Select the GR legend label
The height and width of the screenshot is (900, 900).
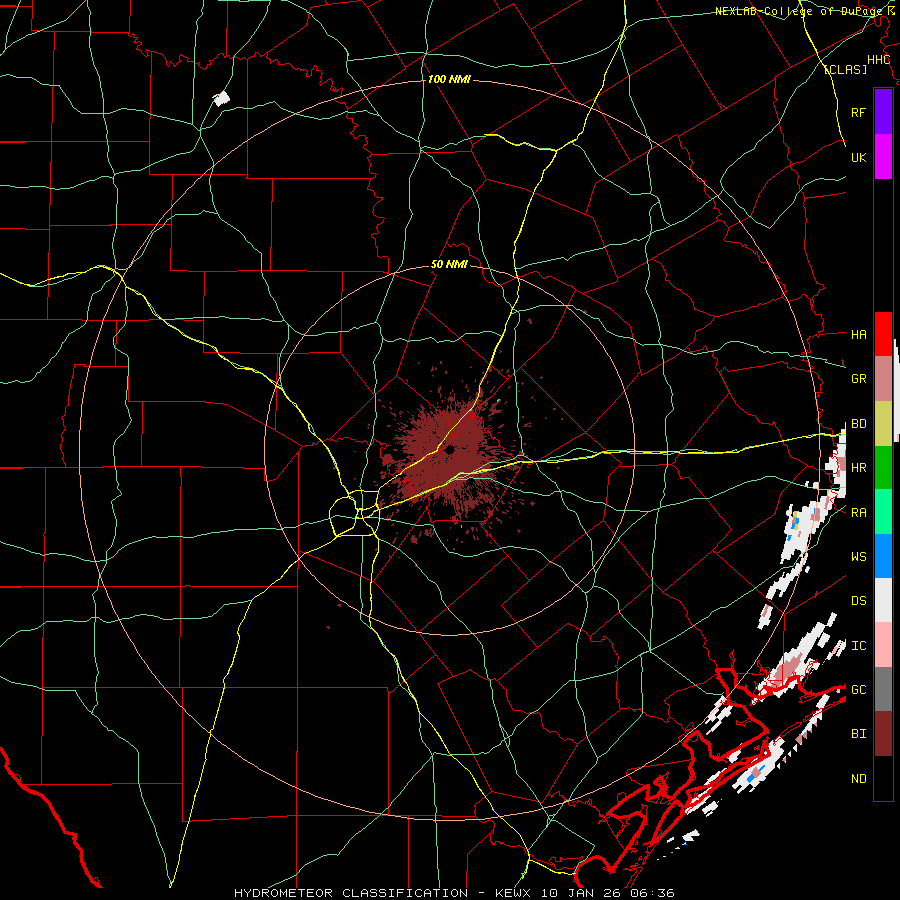tap(859, 379)
